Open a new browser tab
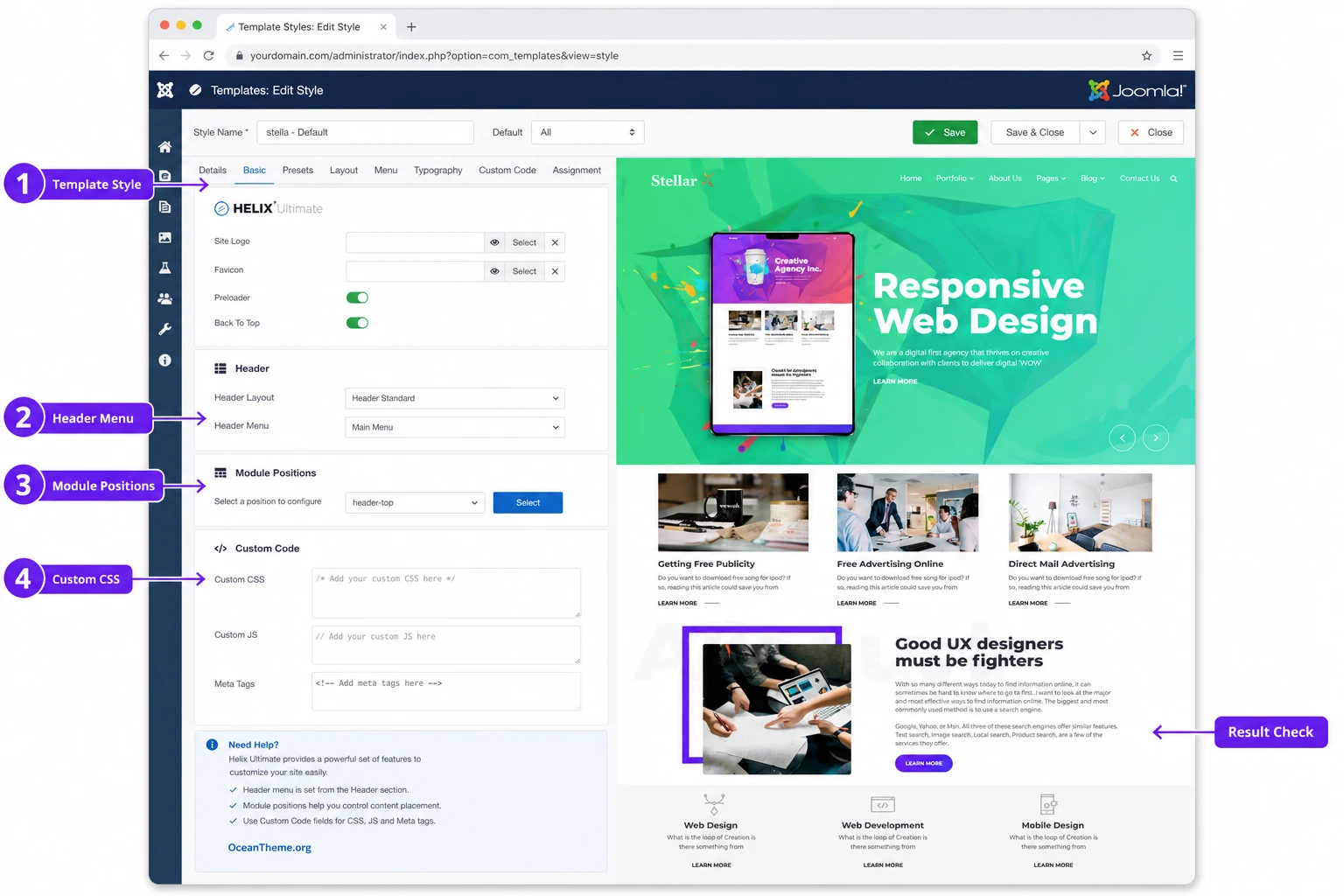The image size is (1344, 896). [411, 26]
